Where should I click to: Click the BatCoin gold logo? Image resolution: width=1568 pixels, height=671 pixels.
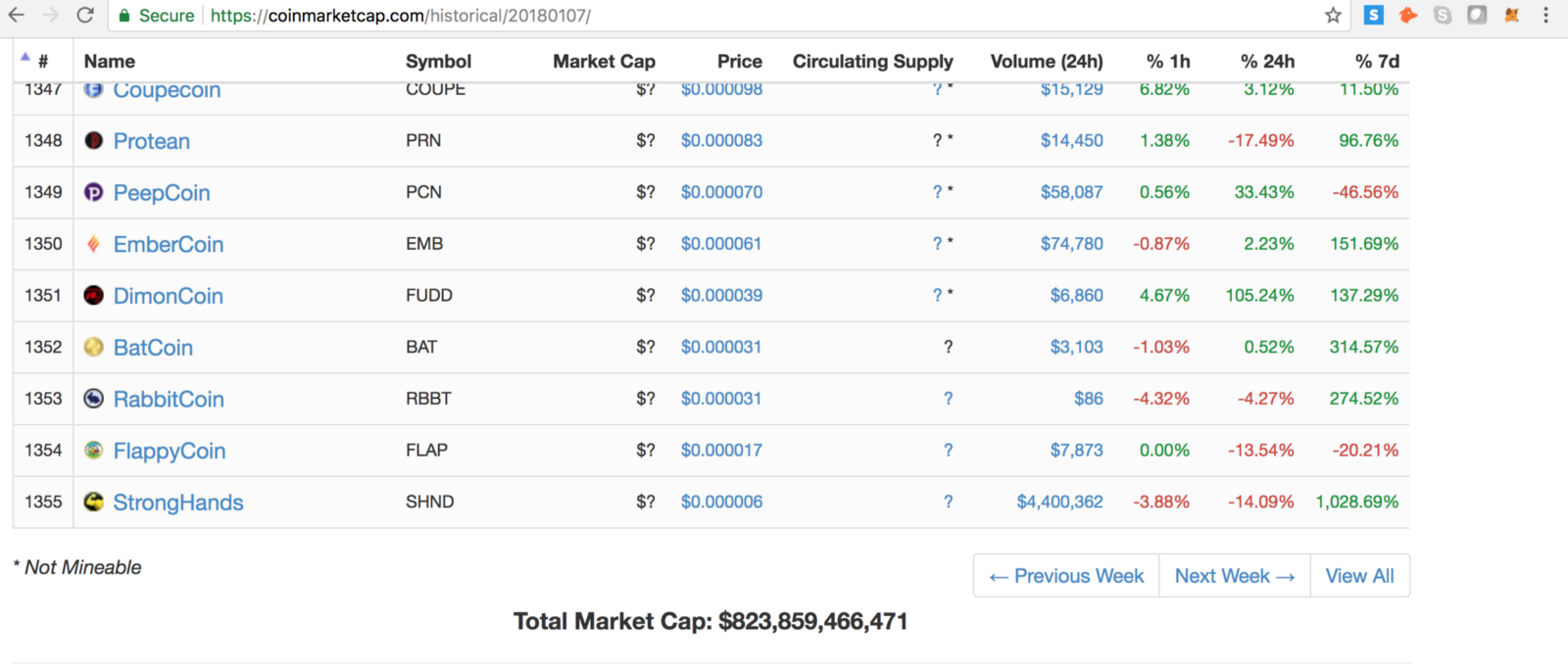[x=93, y=347]
